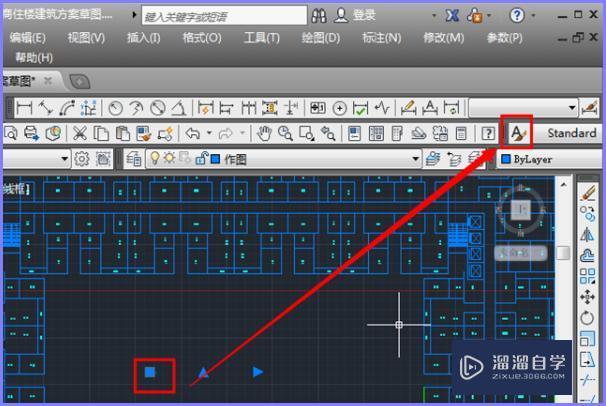The width and height of the screenshot is (606, 406).
Task: Open the 修改(M) menu
Action: click(x=444, y=38)
